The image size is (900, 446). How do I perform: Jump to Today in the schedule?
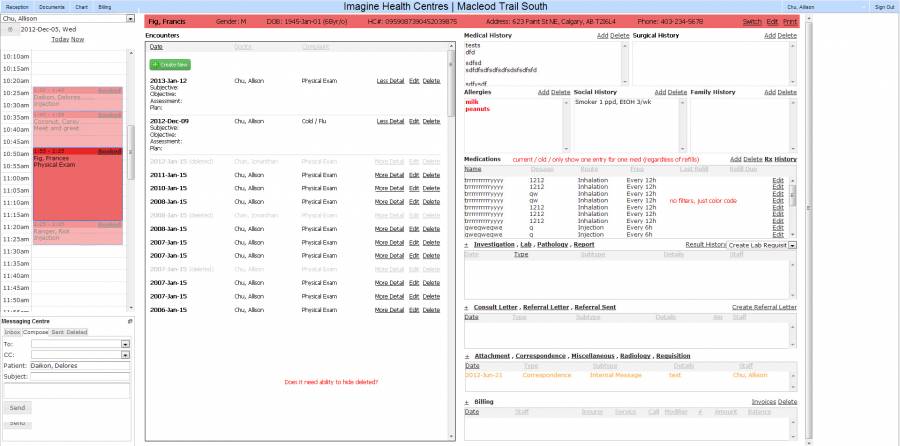tap(60, 40)
